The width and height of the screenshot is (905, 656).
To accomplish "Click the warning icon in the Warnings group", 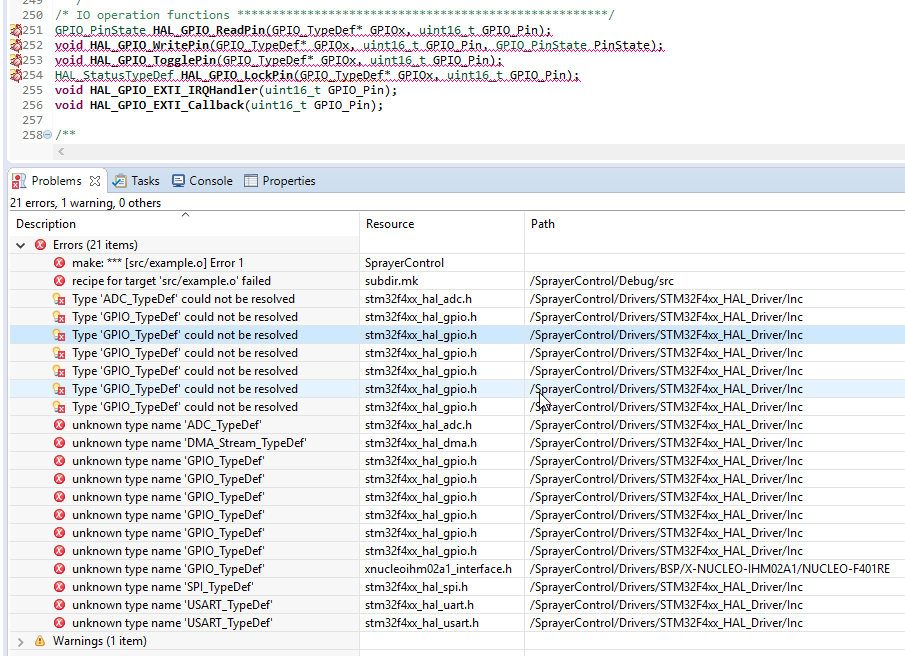I will pyautogui.click(x=40, y=641).
